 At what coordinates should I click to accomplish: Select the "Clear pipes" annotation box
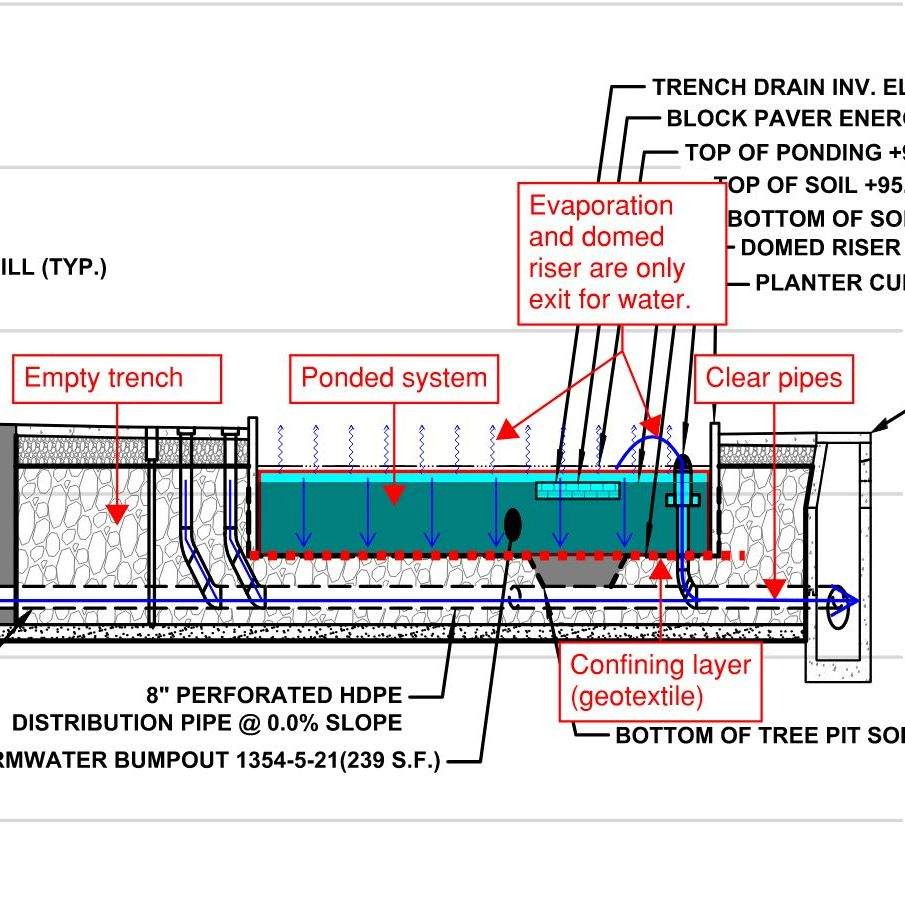click(774, 378)
